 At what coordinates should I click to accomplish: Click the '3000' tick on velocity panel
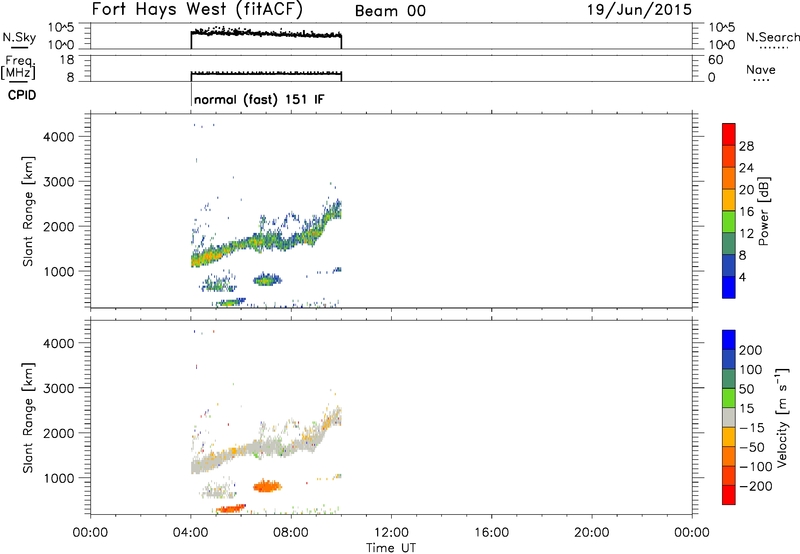pos(59,388)
